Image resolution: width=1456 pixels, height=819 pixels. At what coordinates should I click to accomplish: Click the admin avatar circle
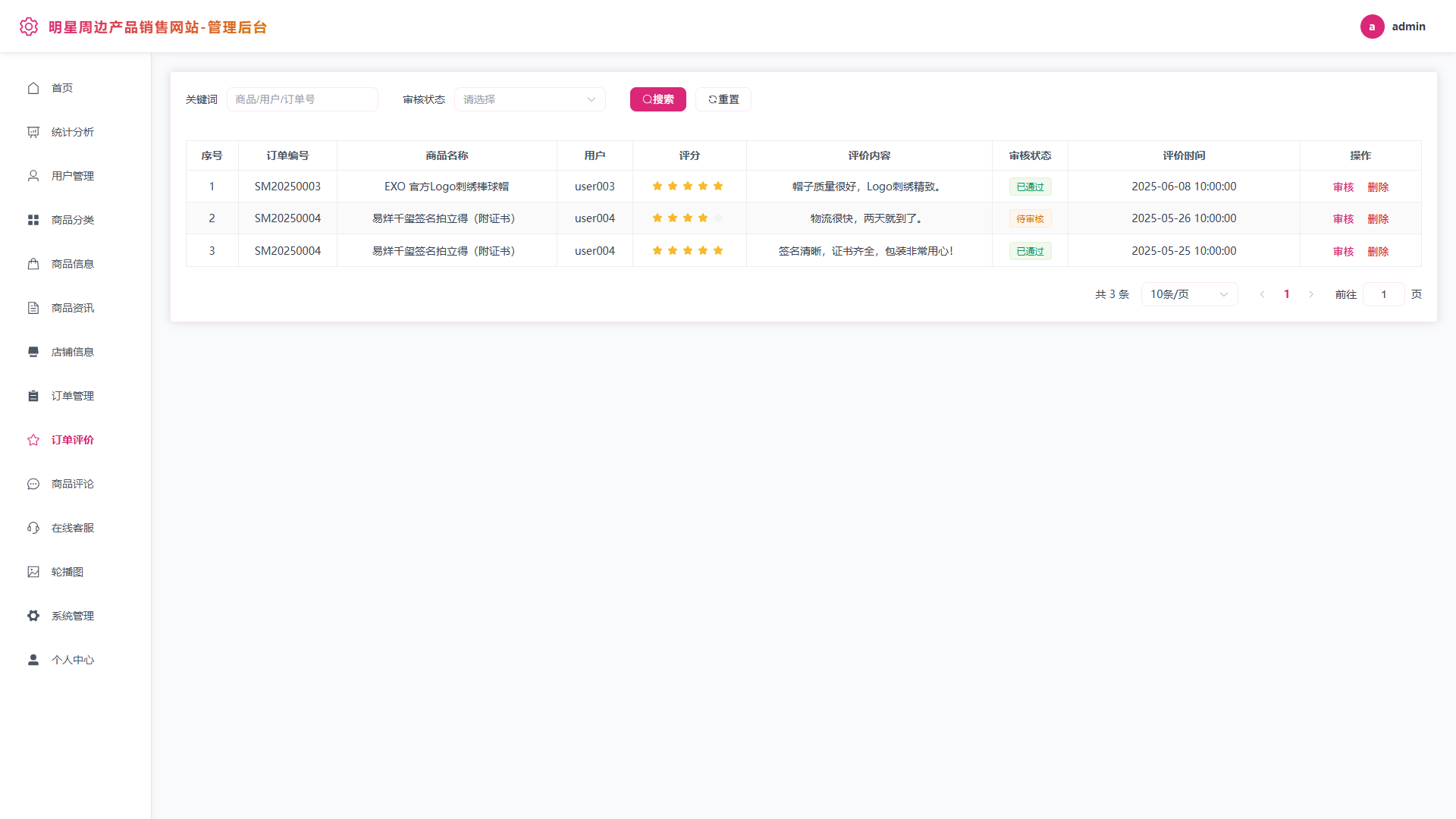click(x=1372, y=27)
